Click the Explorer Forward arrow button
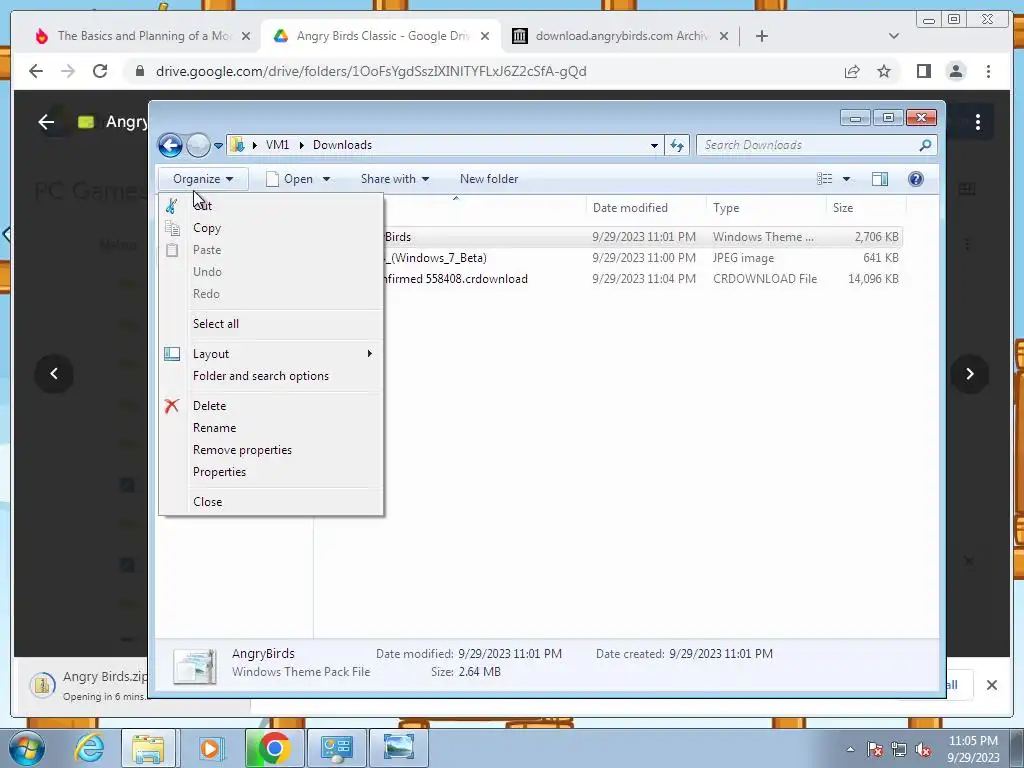Image resolution: width=1024 pixels, height=768 pixels. coord(198,145)
